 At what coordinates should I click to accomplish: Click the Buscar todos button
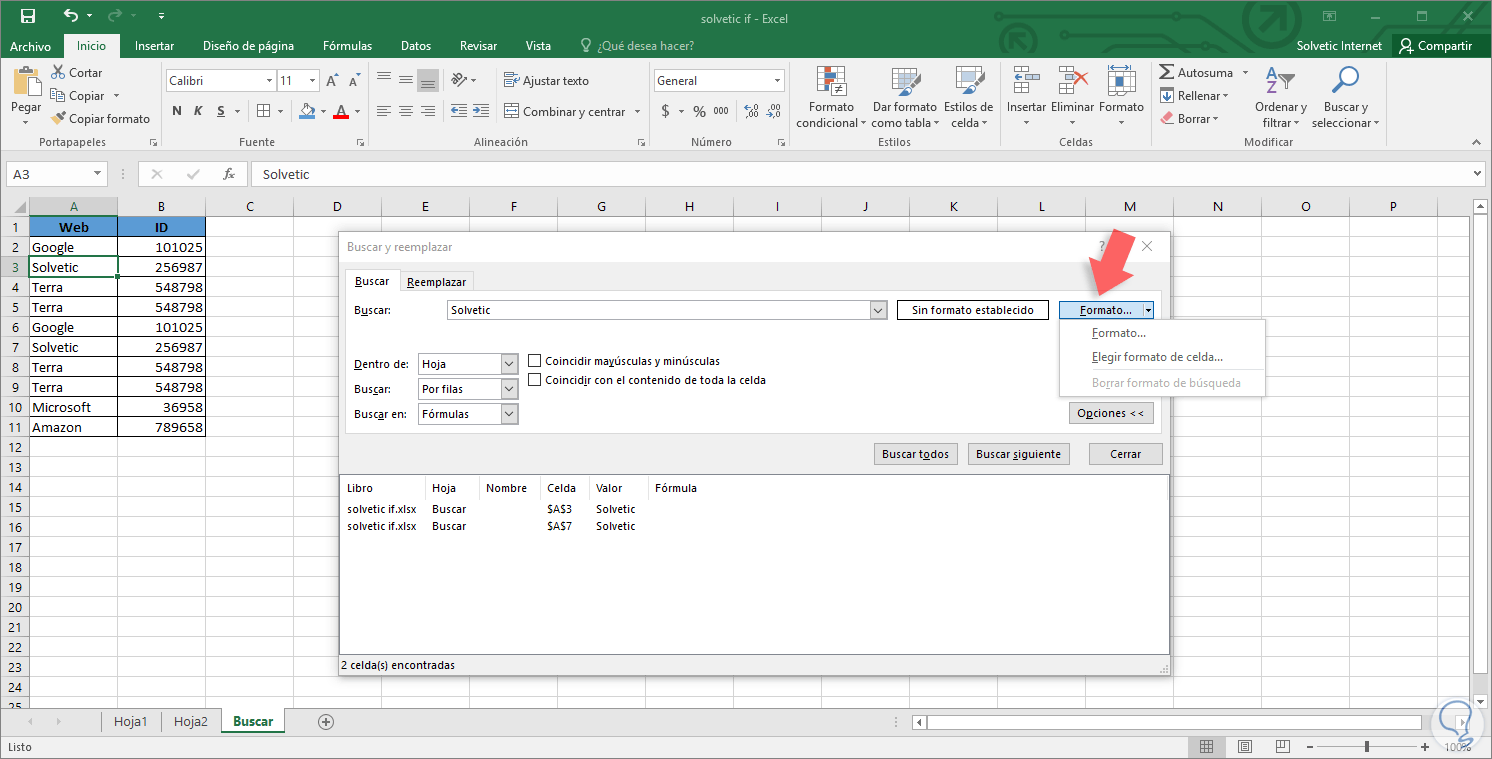tap(915, 453)
